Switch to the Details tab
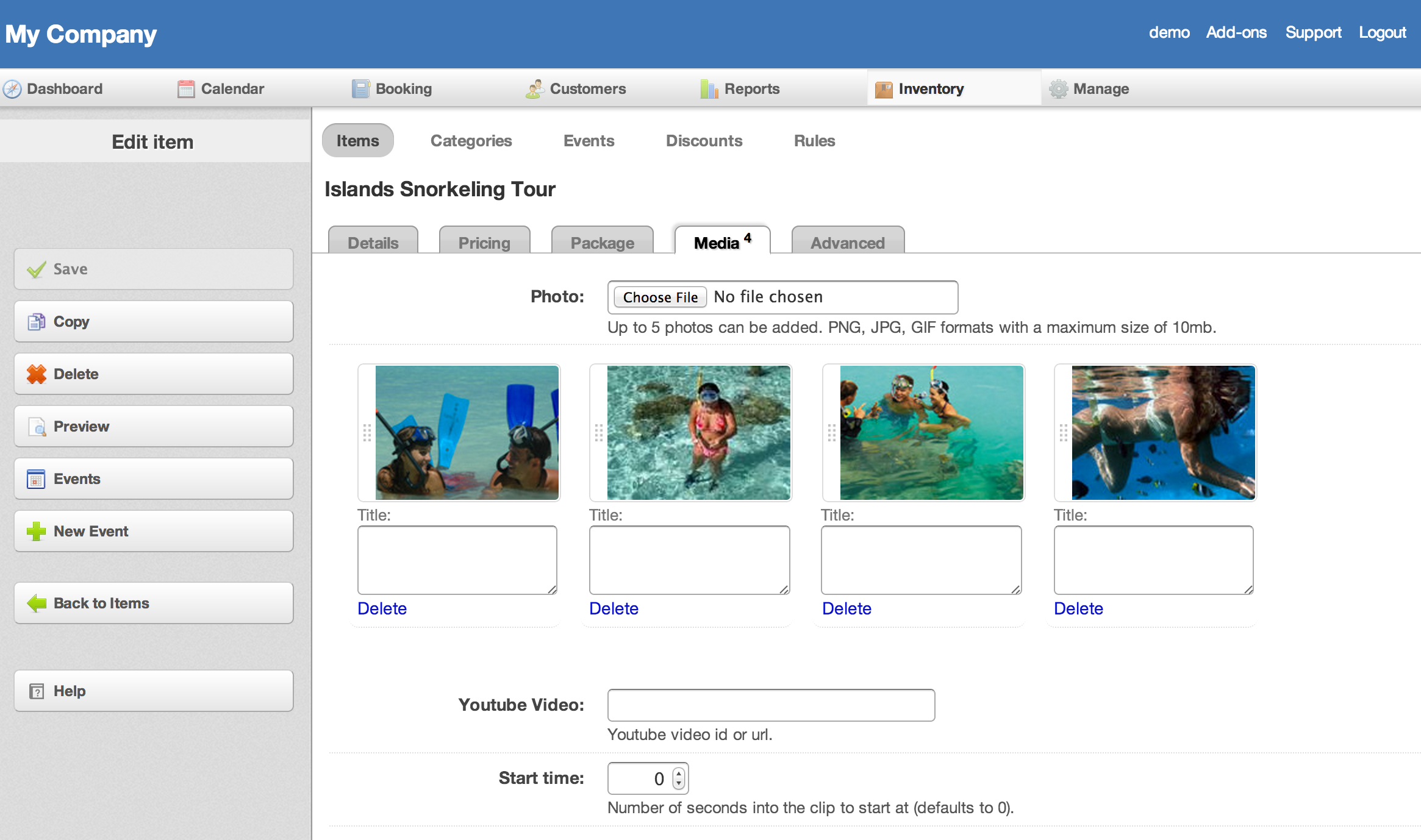The image size is (1421, 840). (373, 242)
